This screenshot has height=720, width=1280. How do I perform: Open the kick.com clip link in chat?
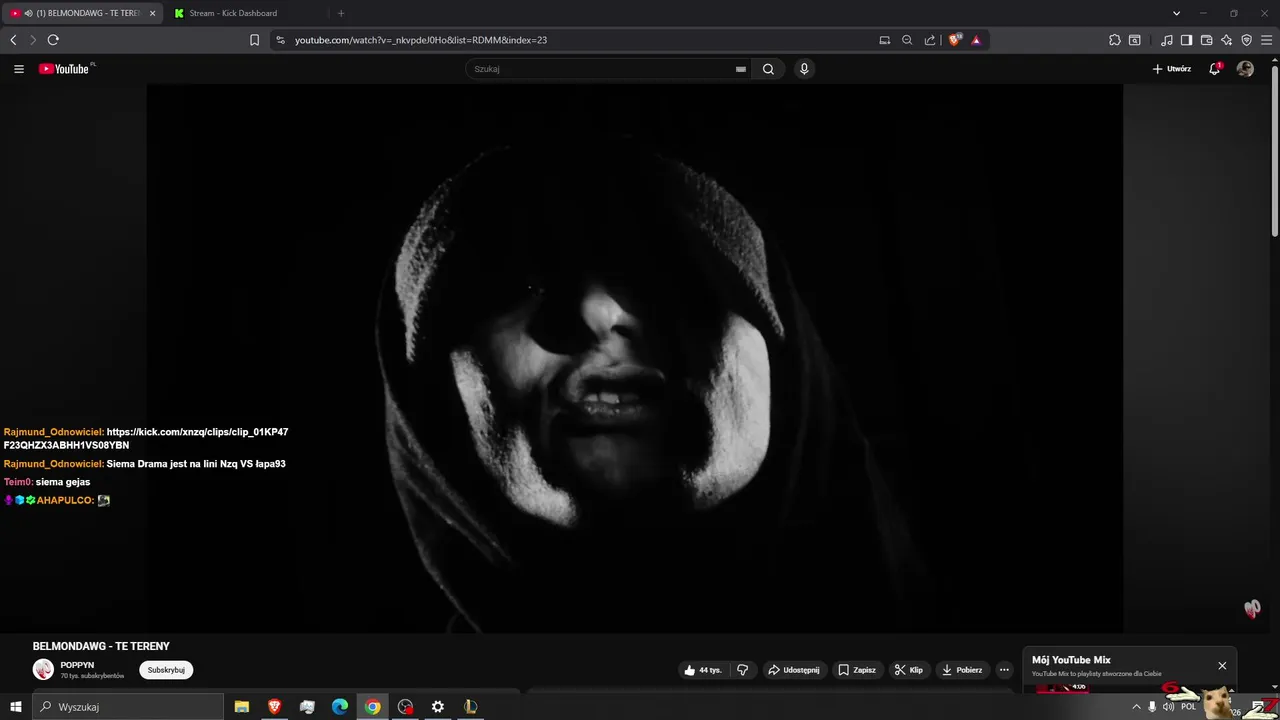(x=146, y=438)
